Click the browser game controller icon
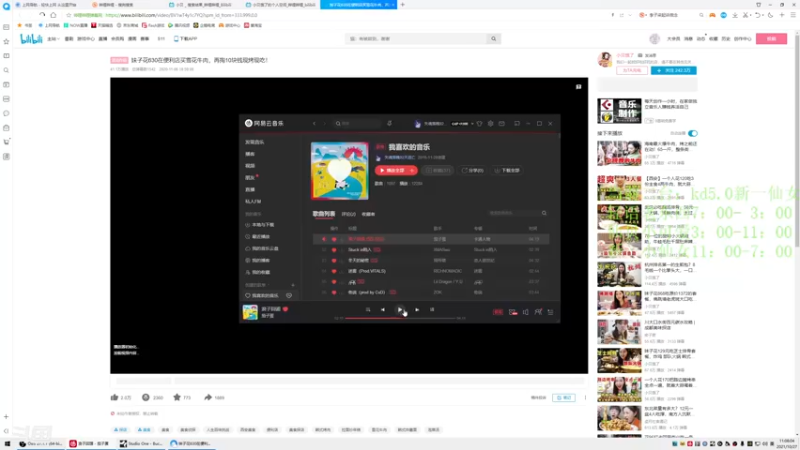The height and width of the screenshot is (450, 800). point(712,15)
